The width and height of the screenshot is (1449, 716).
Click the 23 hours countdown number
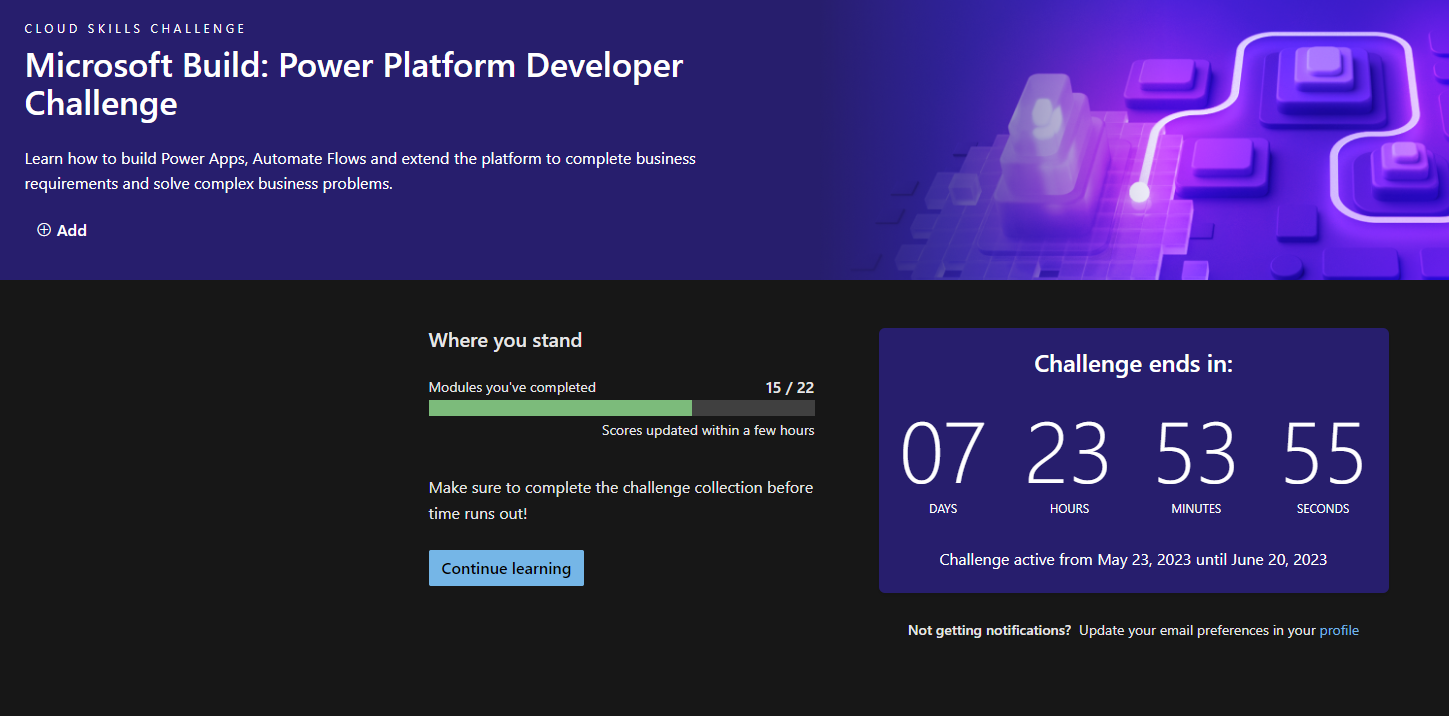[1069, 454]
